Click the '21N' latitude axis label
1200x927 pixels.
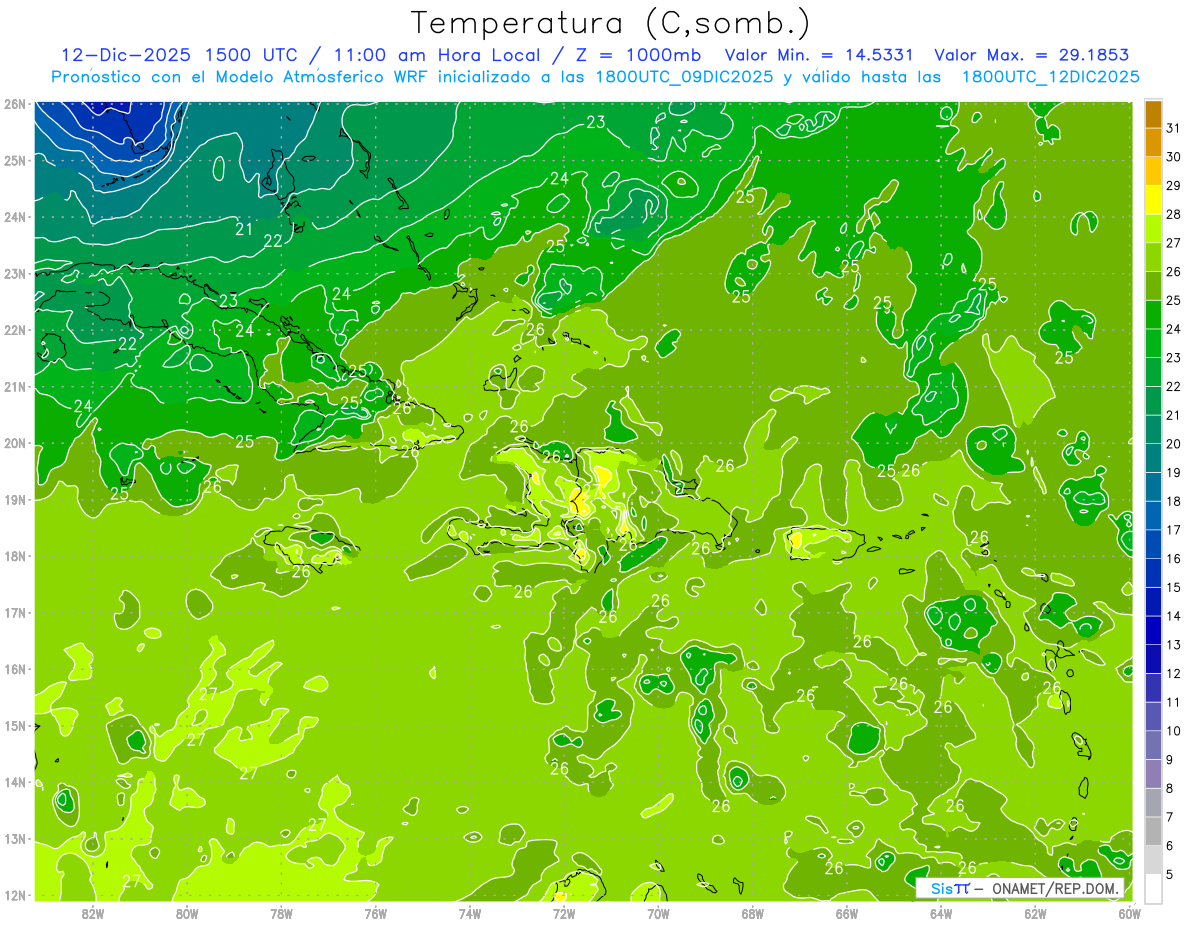pos(15,386)
